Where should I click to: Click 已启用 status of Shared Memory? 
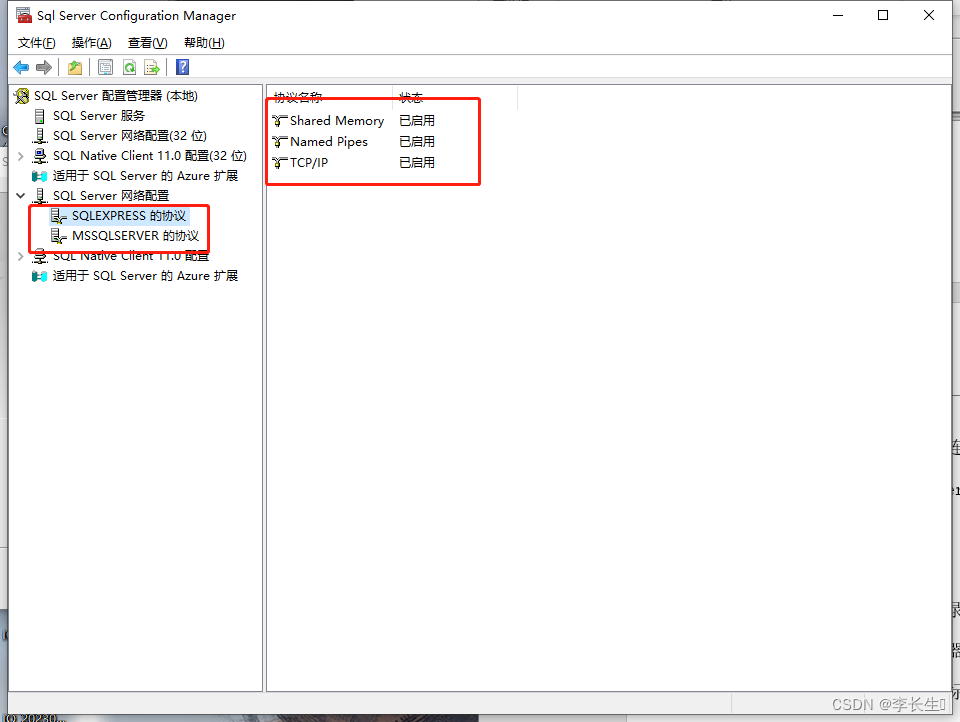[417, 121]
